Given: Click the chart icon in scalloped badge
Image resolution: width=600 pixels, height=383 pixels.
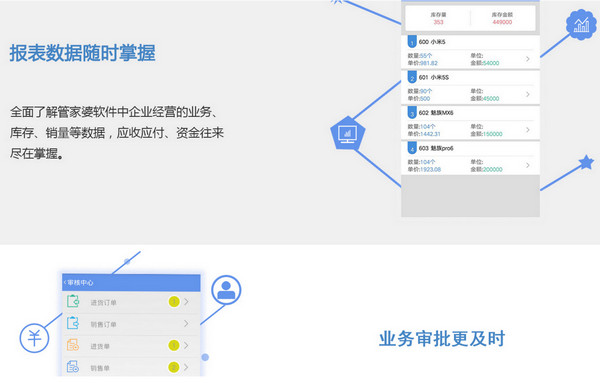Looking at the screenshot, I should pos(581,24).
